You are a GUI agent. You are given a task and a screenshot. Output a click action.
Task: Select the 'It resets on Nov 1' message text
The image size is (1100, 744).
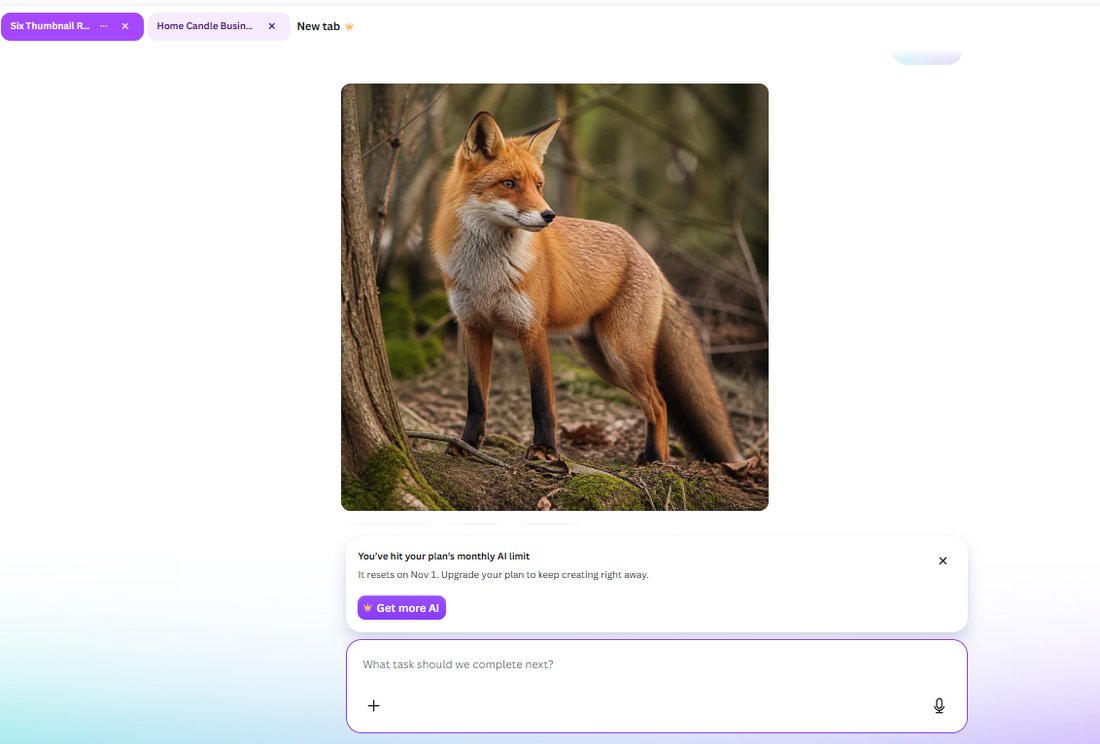pyautogui.click(x=503, y=574)
